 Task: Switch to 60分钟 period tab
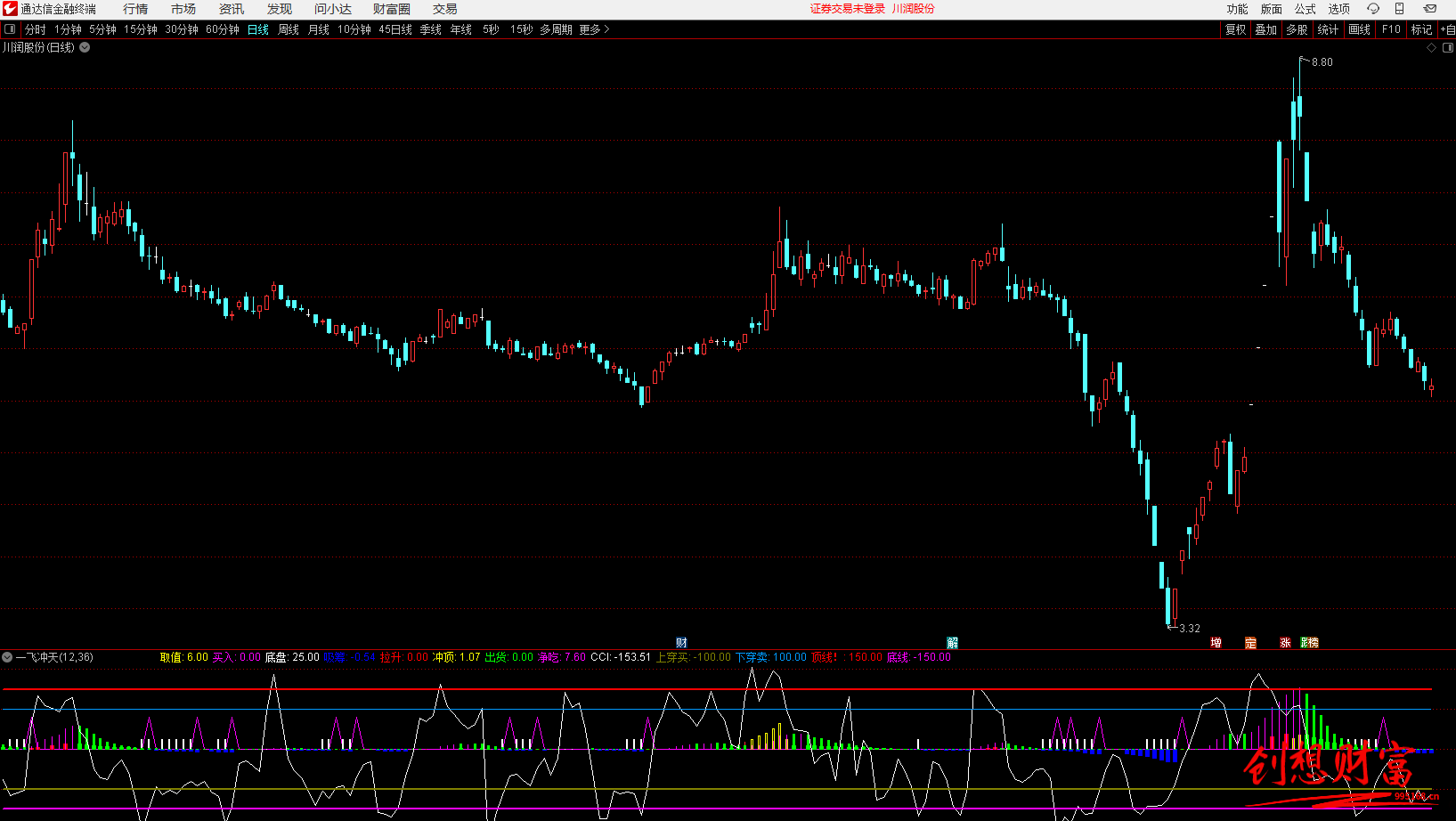click(x=223, y=29)
